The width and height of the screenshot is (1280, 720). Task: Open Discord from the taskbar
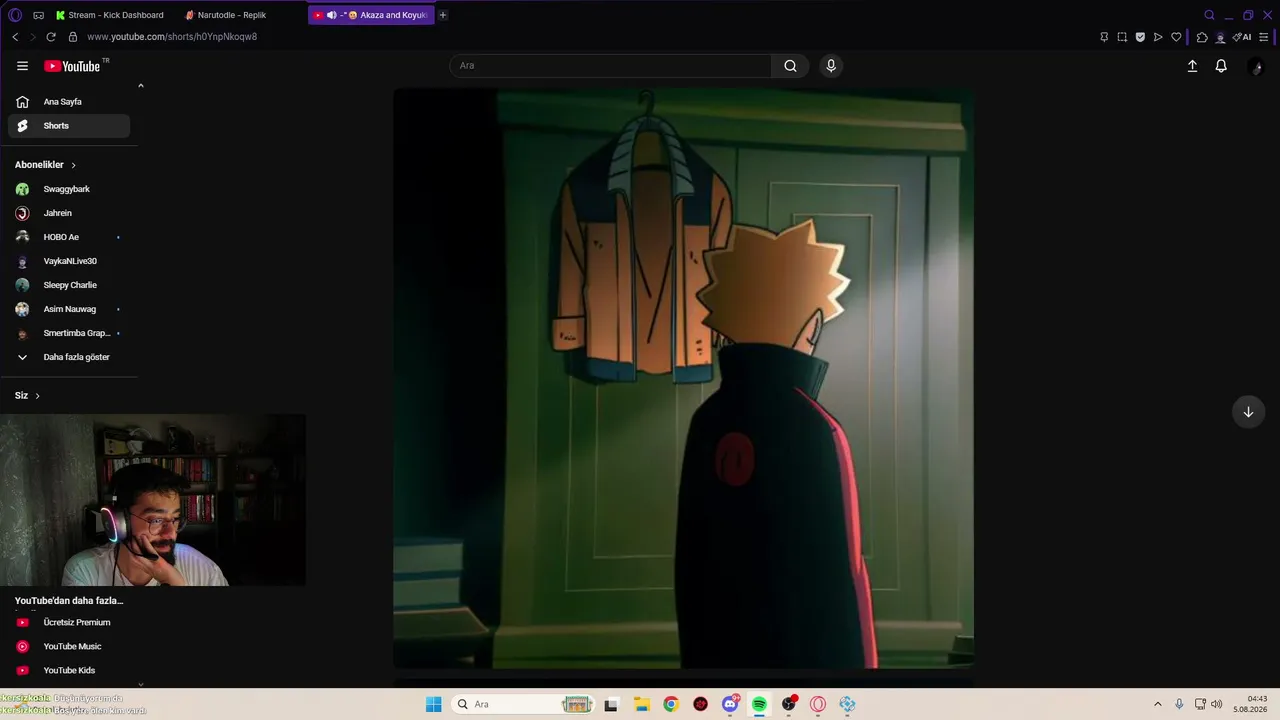coord(730,704)
